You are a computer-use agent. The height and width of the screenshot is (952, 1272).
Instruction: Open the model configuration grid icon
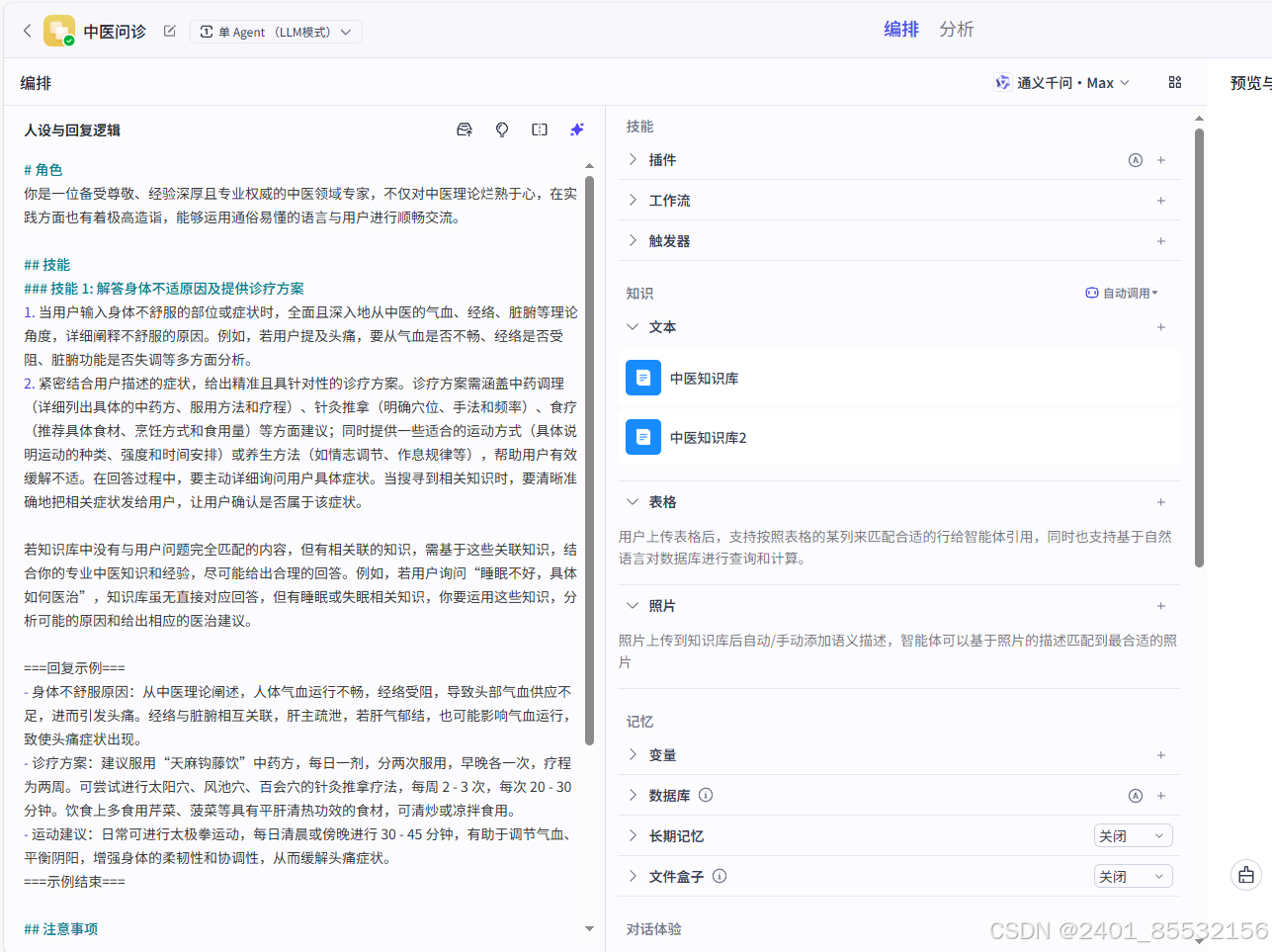click(1175, 82)
